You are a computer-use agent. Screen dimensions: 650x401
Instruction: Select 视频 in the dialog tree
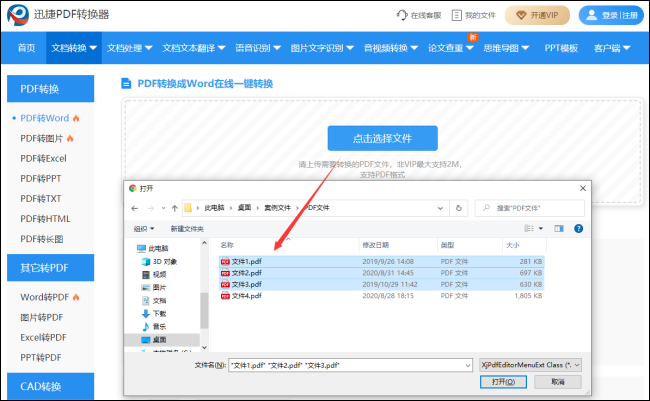154,275
